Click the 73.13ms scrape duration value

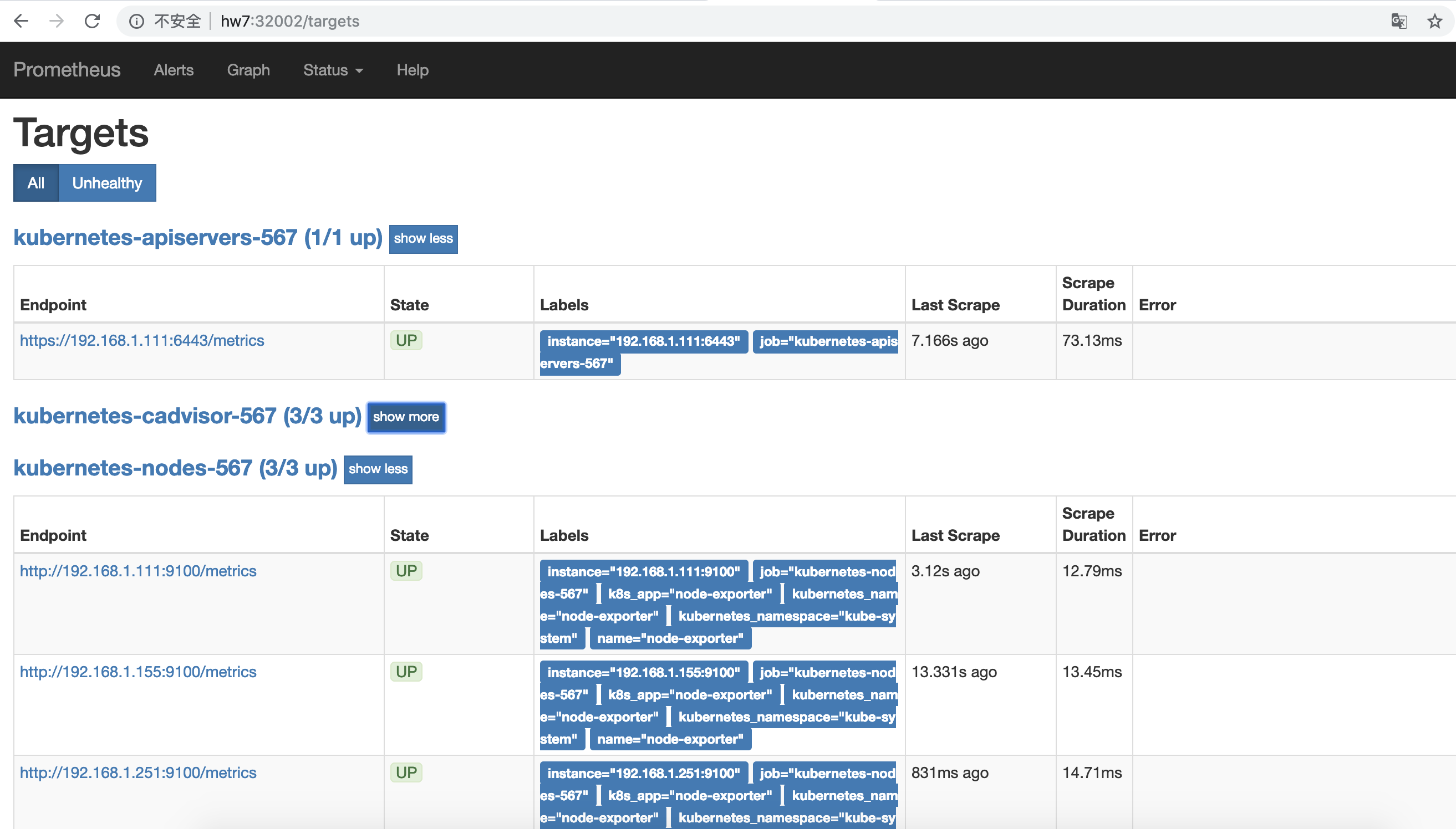coord(1092,340)
